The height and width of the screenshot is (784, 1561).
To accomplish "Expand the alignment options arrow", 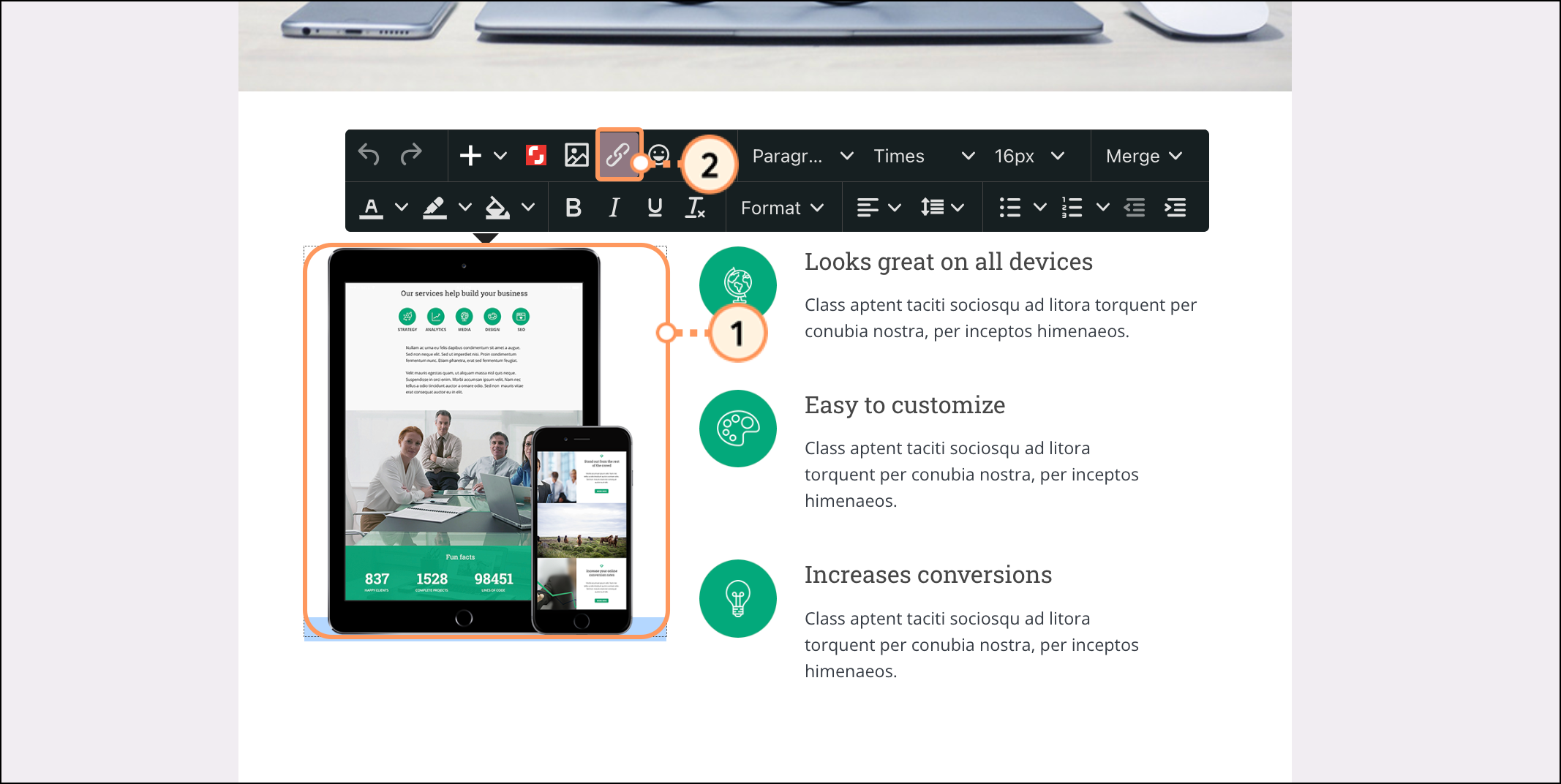I will (x=895, y=208).
